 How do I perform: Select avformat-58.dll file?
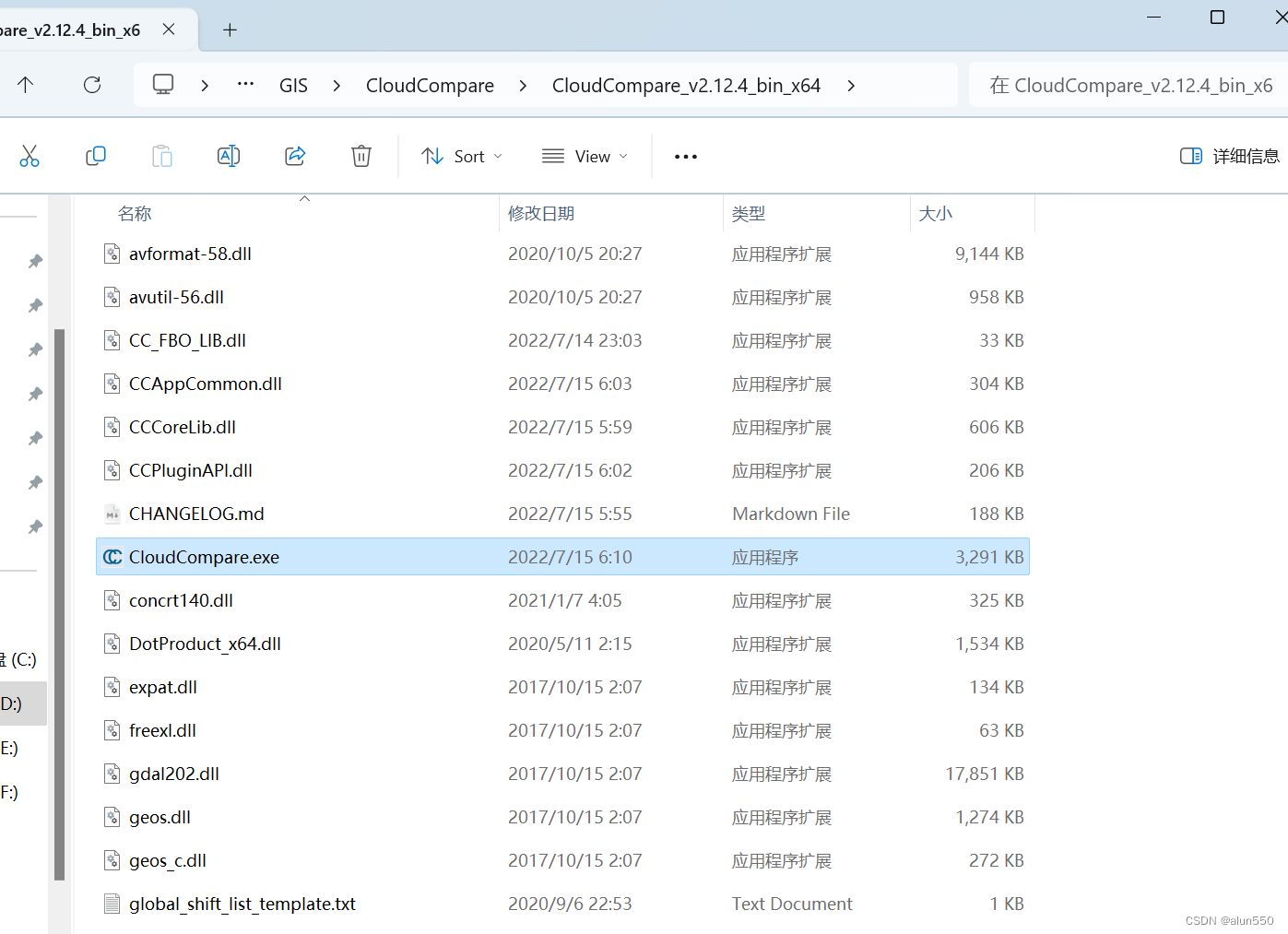(x=562, y=254)
